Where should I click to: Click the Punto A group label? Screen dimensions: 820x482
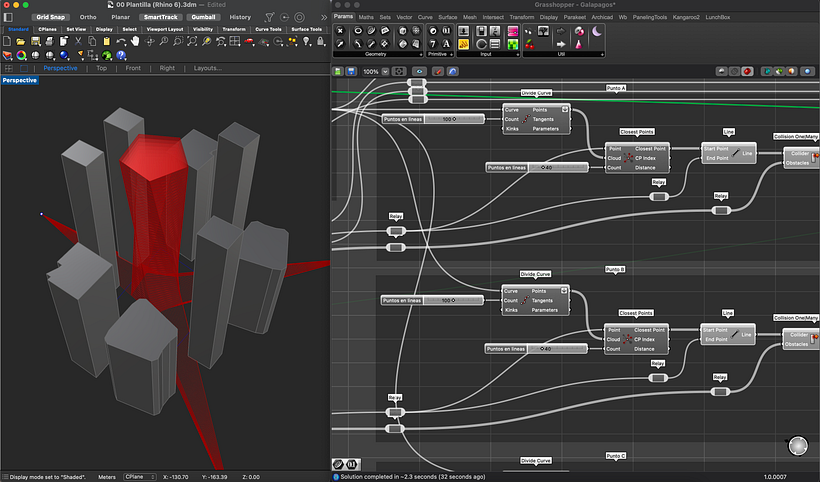[616, 88]
